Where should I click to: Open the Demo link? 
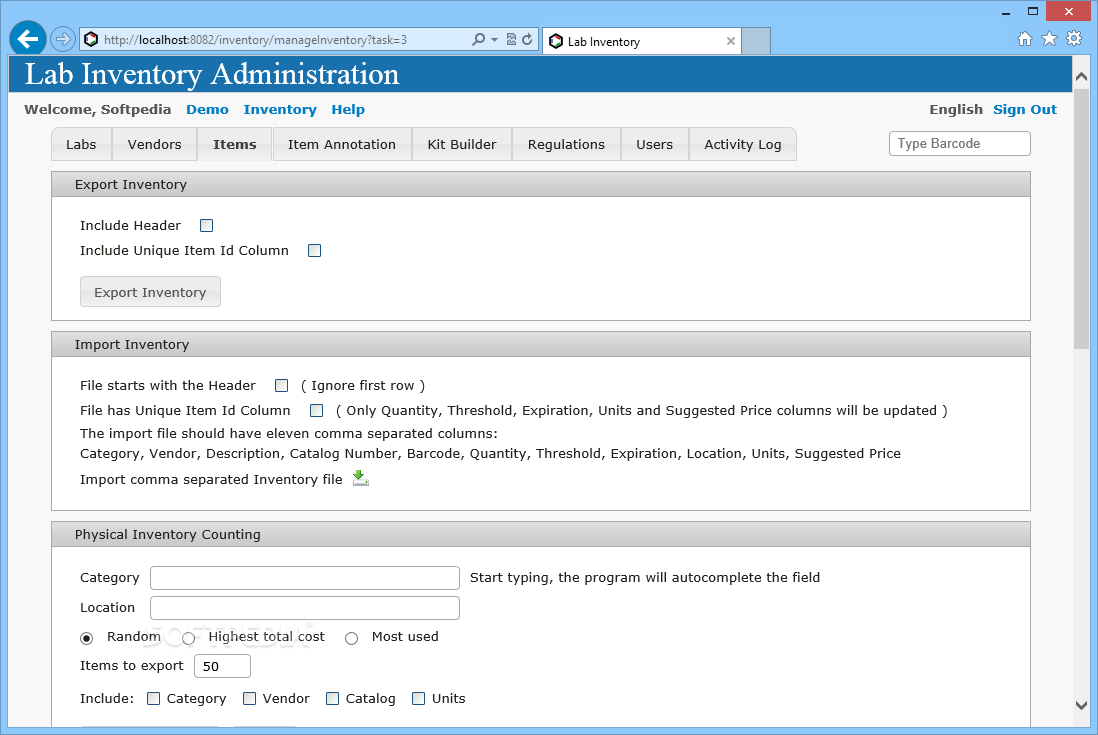pyautogui.click(x=207, y=109)
